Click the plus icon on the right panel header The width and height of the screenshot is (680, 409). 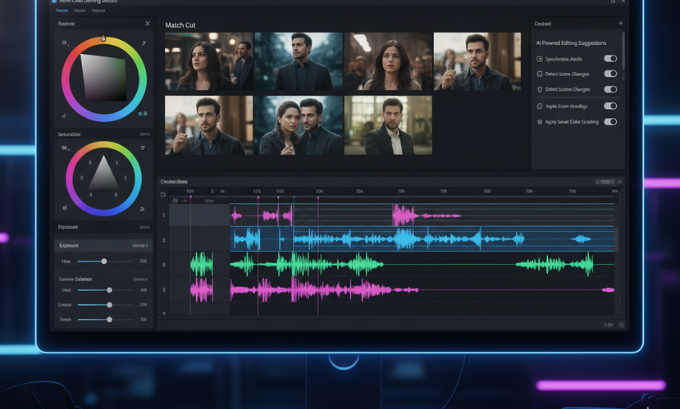click(621, 23)
